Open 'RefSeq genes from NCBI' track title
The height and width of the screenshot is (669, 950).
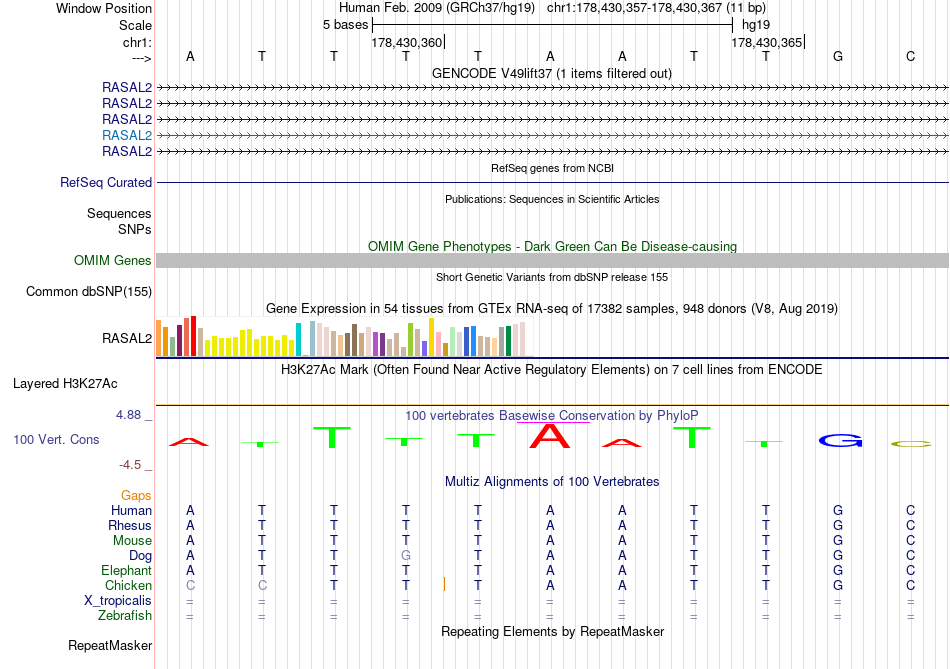tap(552, 168)
